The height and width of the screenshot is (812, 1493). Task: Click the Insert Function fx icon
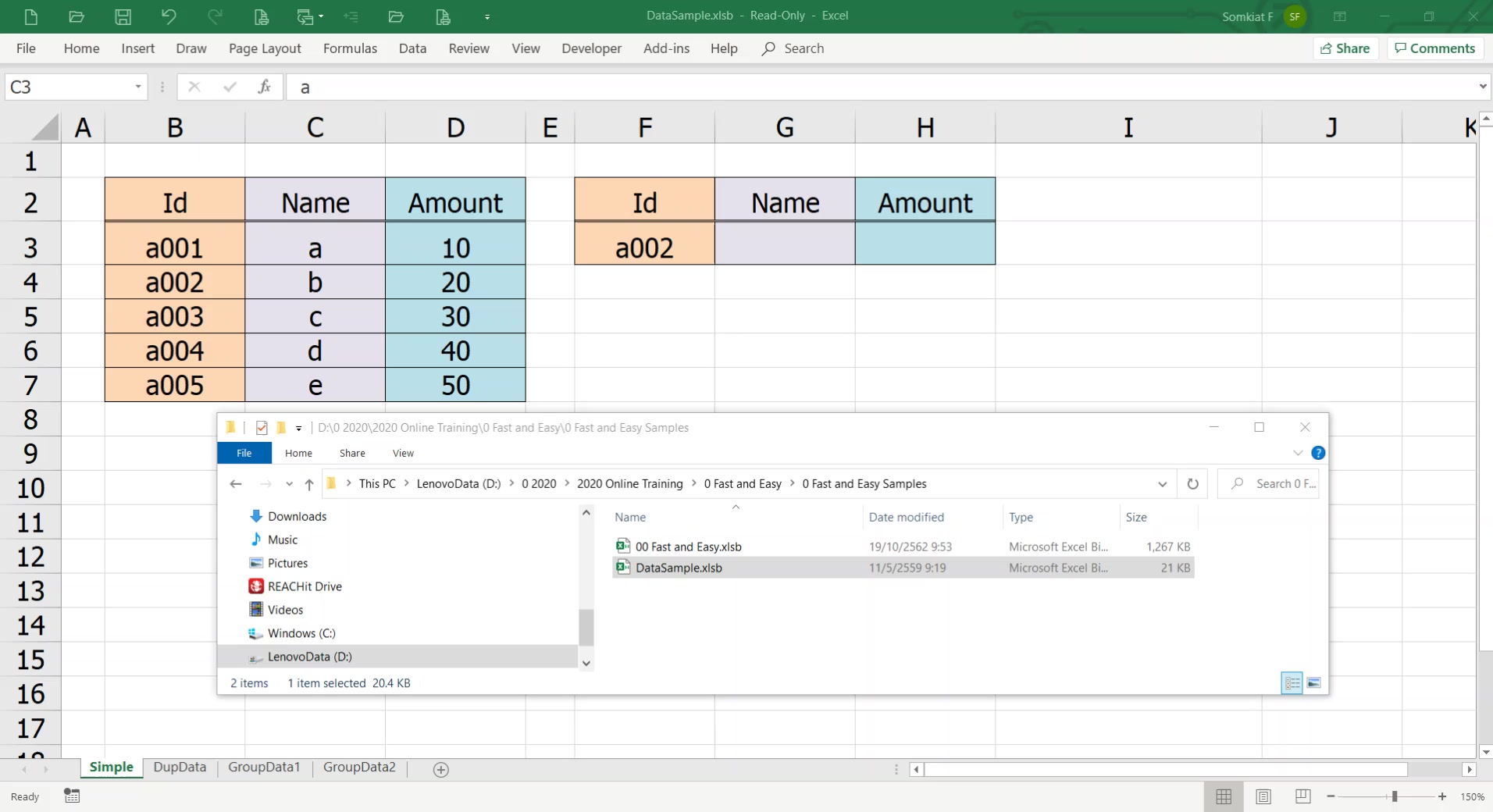click(x=265, y=87)
